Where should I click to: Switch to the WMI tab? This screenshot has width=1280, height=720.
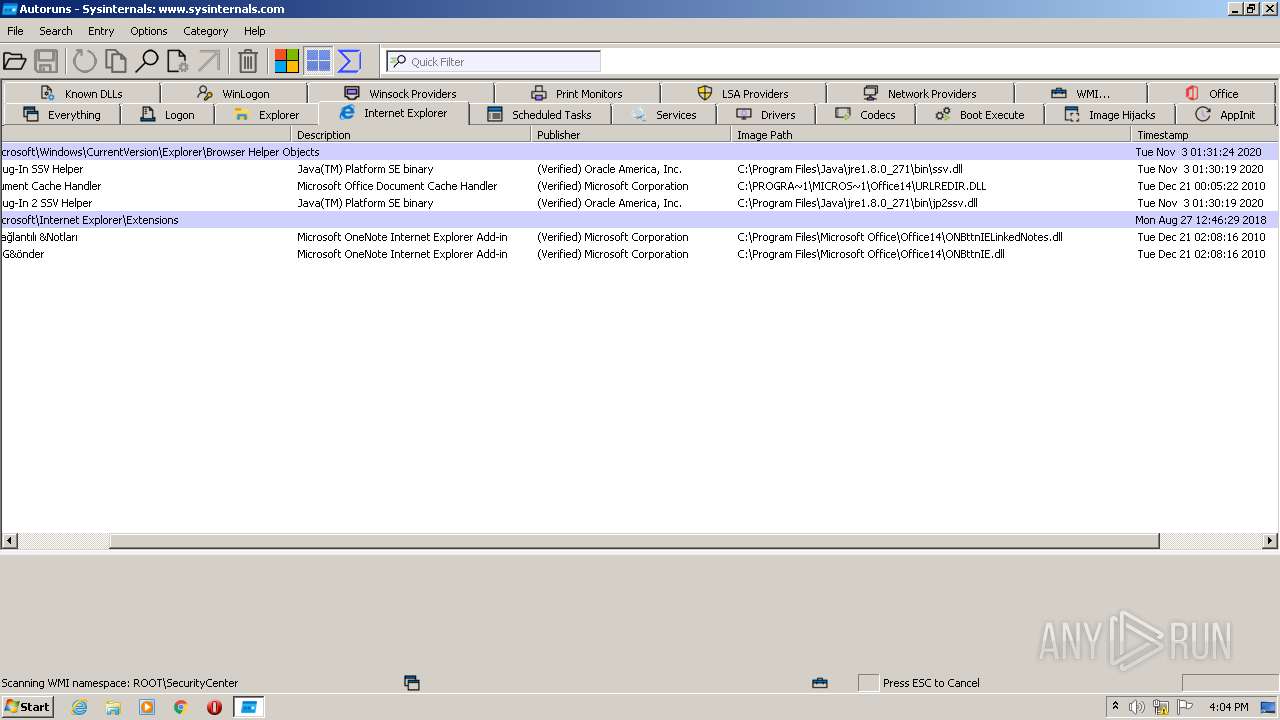(1080, 93)
